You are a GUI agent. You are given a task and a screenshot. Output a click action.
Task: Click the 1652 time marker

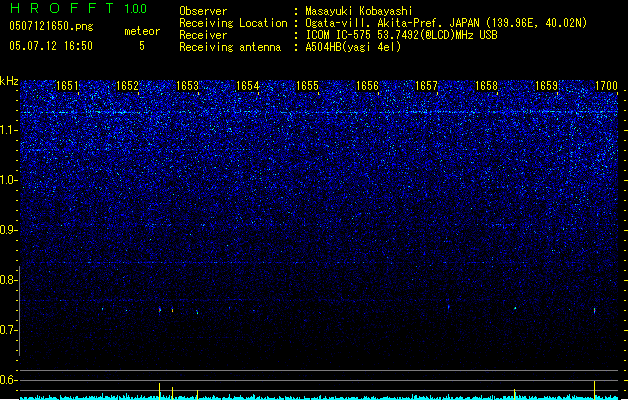127,86
